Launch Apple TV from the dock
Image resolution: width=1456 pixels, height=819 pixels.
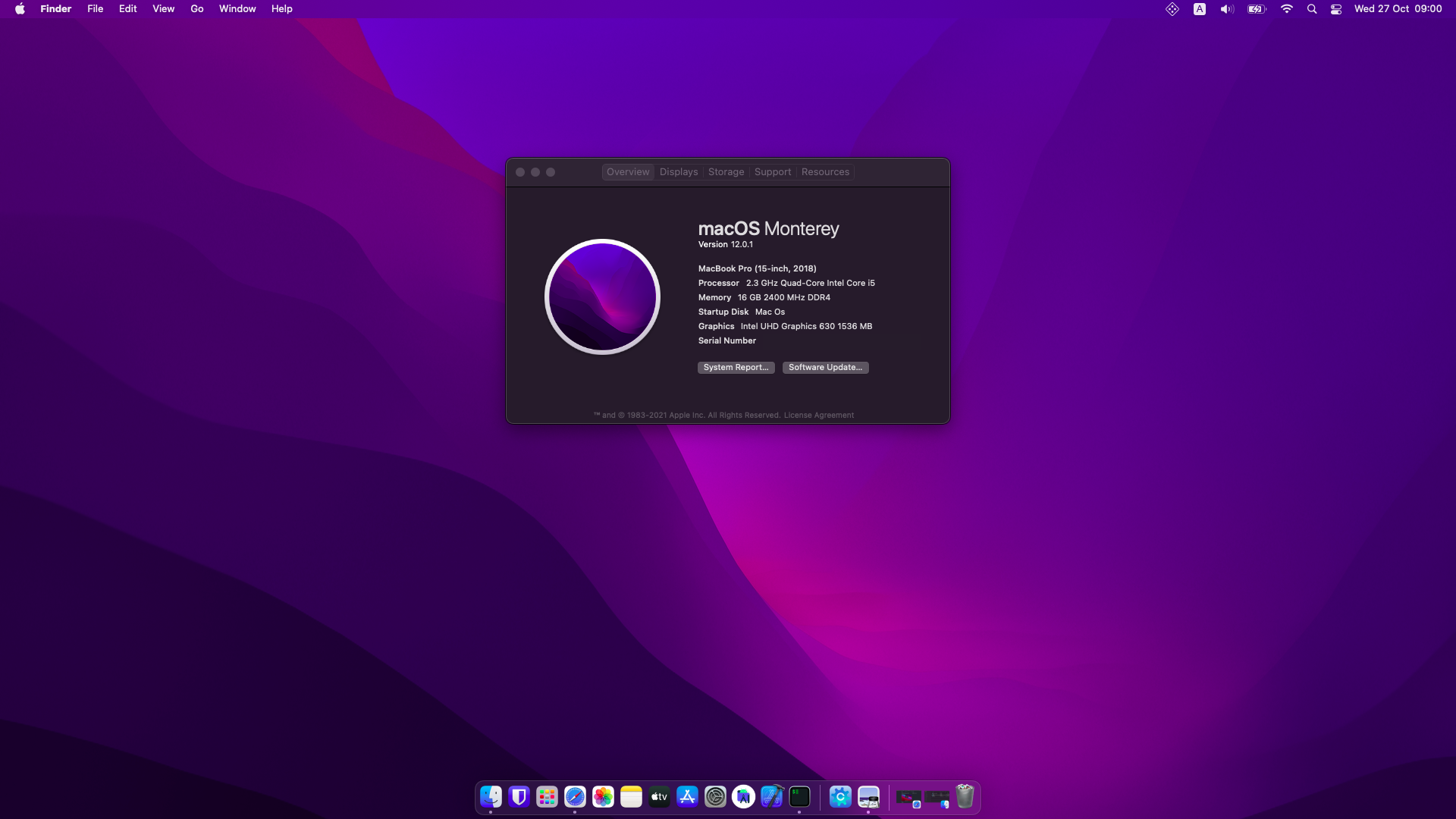(x=659, y=797)
